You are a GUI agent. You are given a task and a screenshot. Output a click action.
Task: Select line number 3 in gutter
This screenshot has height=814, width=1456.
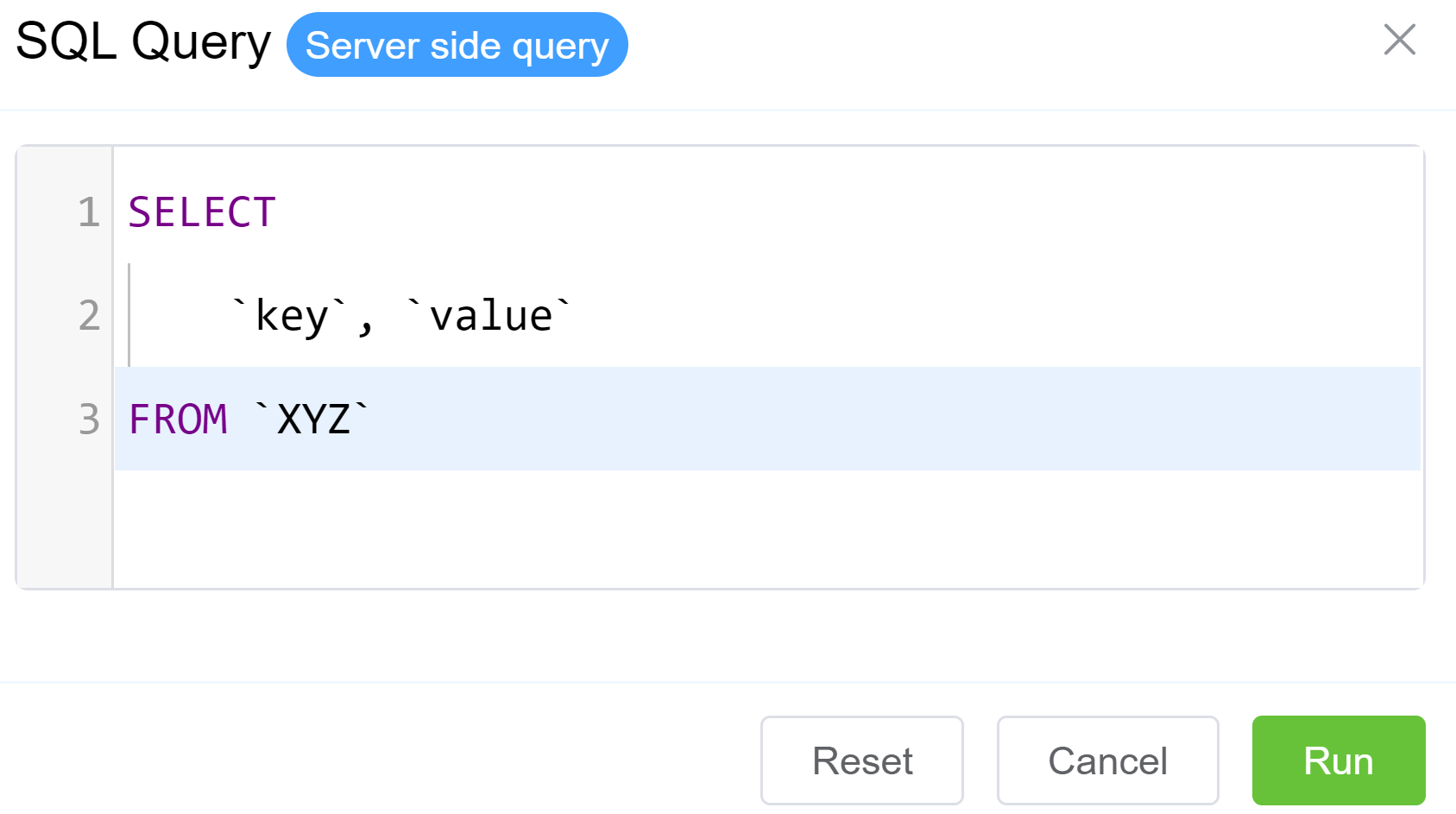pyautogui.click(x=89, y=420)
